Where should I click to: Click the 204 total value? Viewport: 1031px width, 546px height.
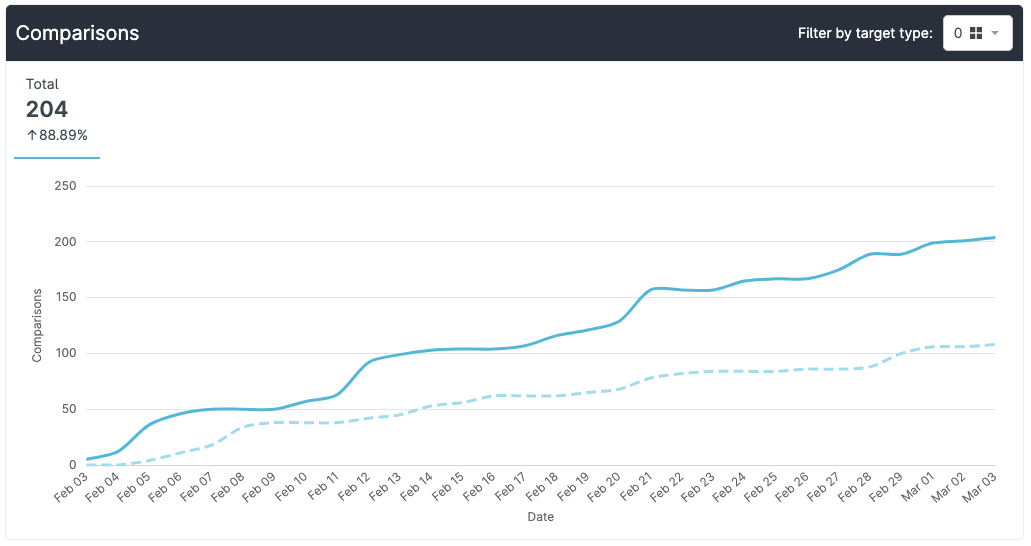click(x=47, y=109)
